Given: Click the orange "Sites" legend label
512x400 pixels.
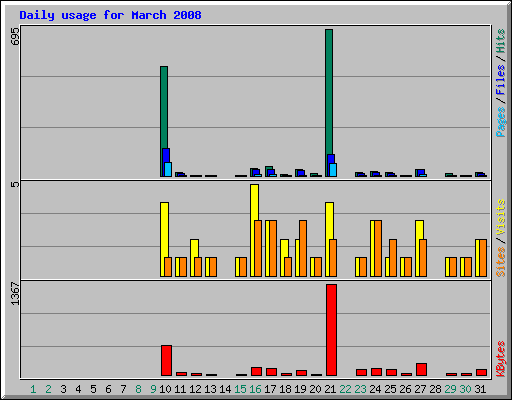Looking at the screenshot, I should coord(501,262).
